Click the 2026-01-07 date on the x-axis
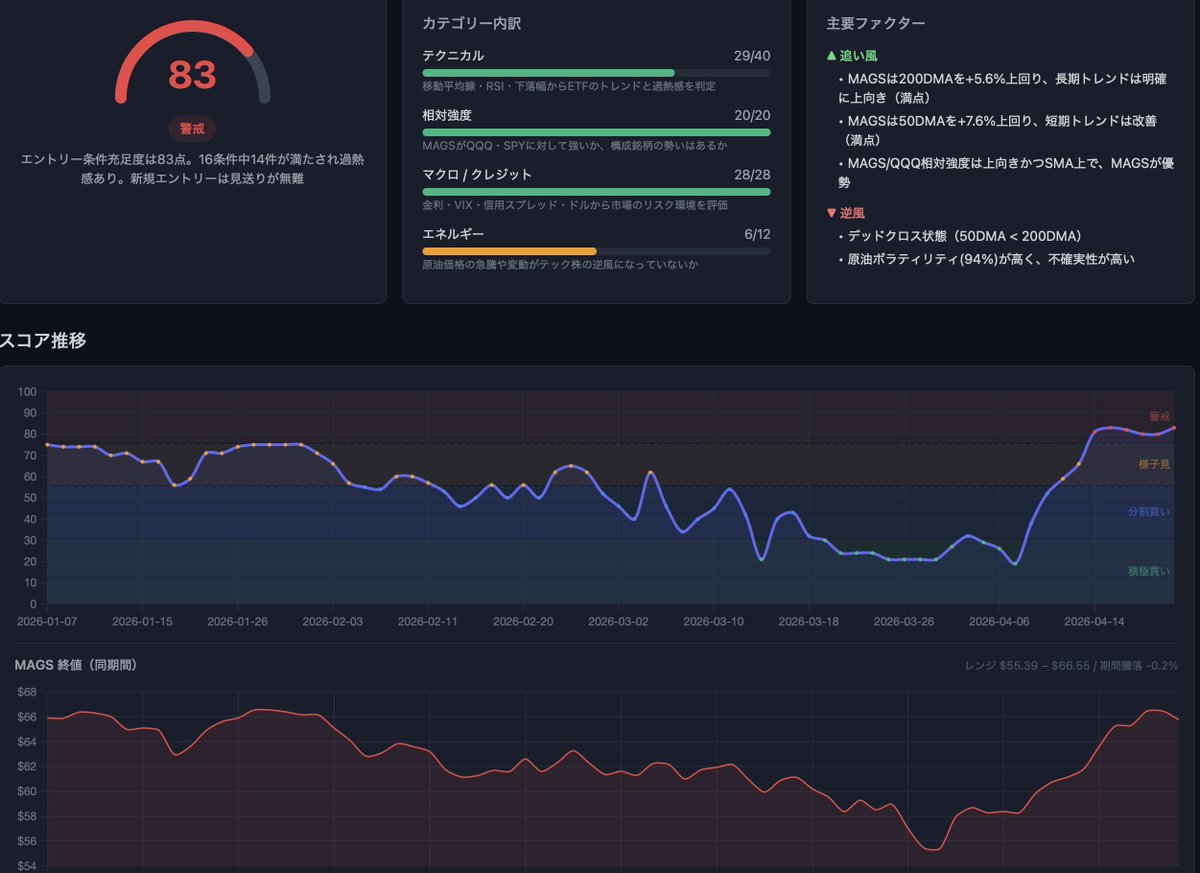This screenshot has width=1200, height=873. 47,621
